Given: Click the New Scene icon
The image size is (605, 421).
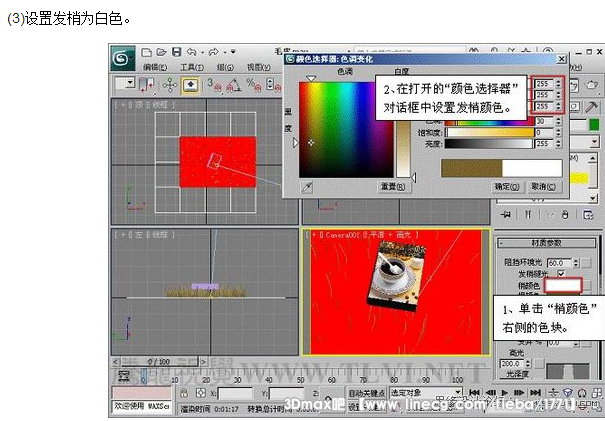Looking at the screenshot, I should click(146, 52).
